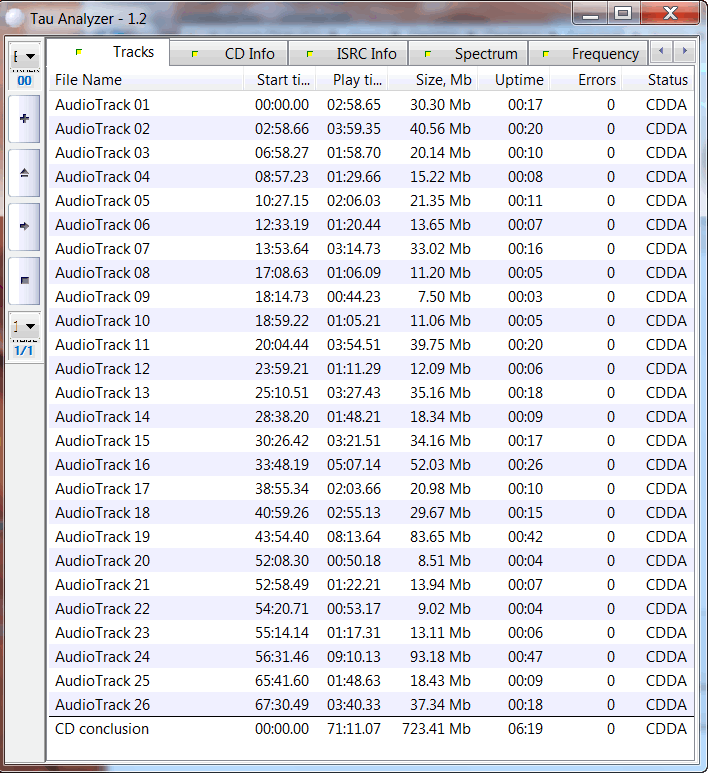The width and height of the screenshot is (708, 773).
Task: Click the plus (add) button in sidebar
Action: tap(24, 119)
